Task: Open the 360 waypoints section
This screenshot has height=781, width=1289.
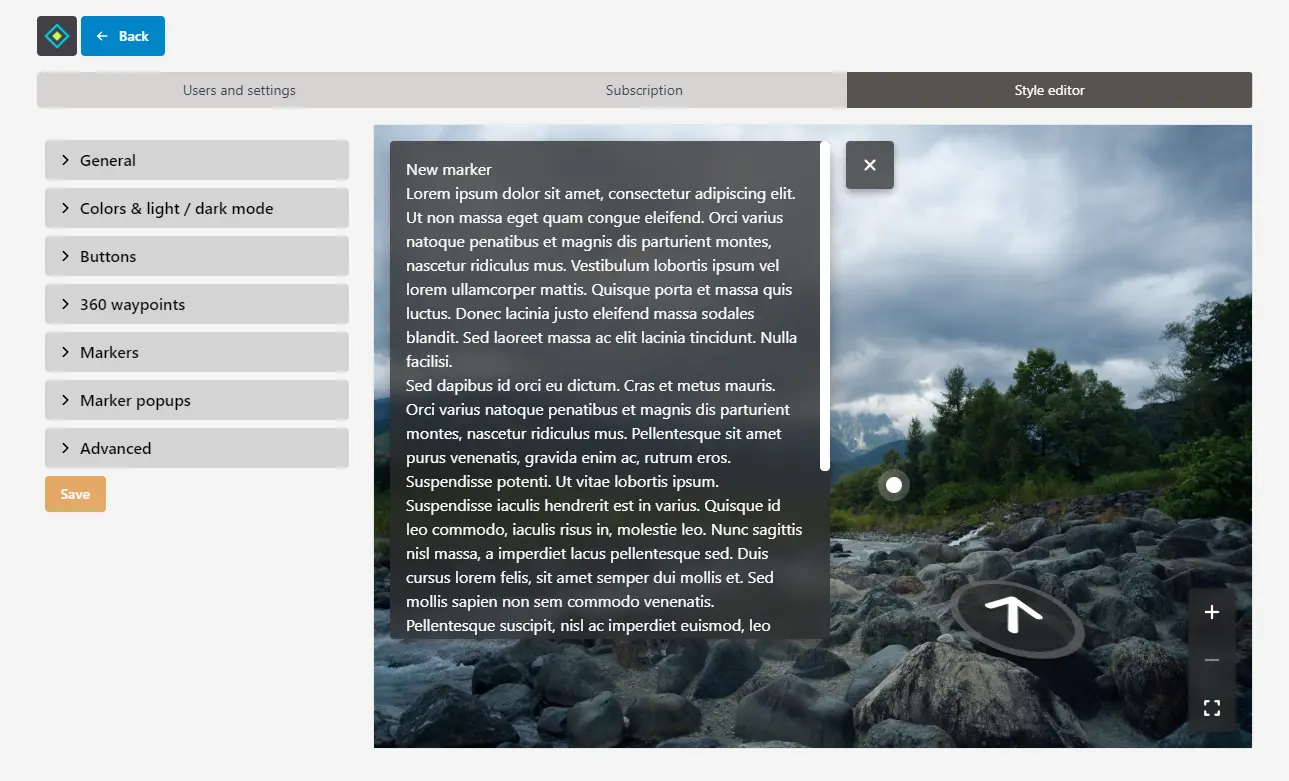Action: pyautogui.click(x=196, y=304)
